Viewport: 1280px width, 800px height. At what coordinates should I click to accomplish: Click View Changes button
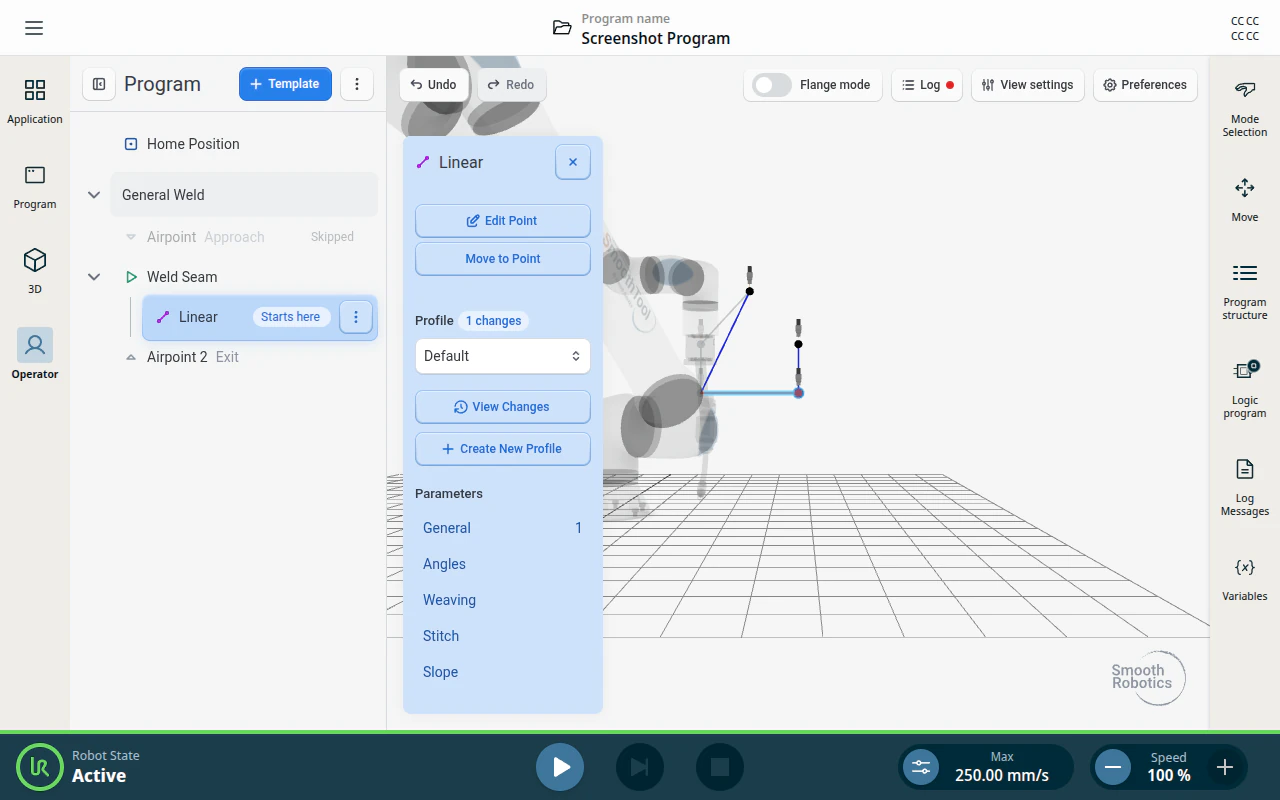(503, 407)
